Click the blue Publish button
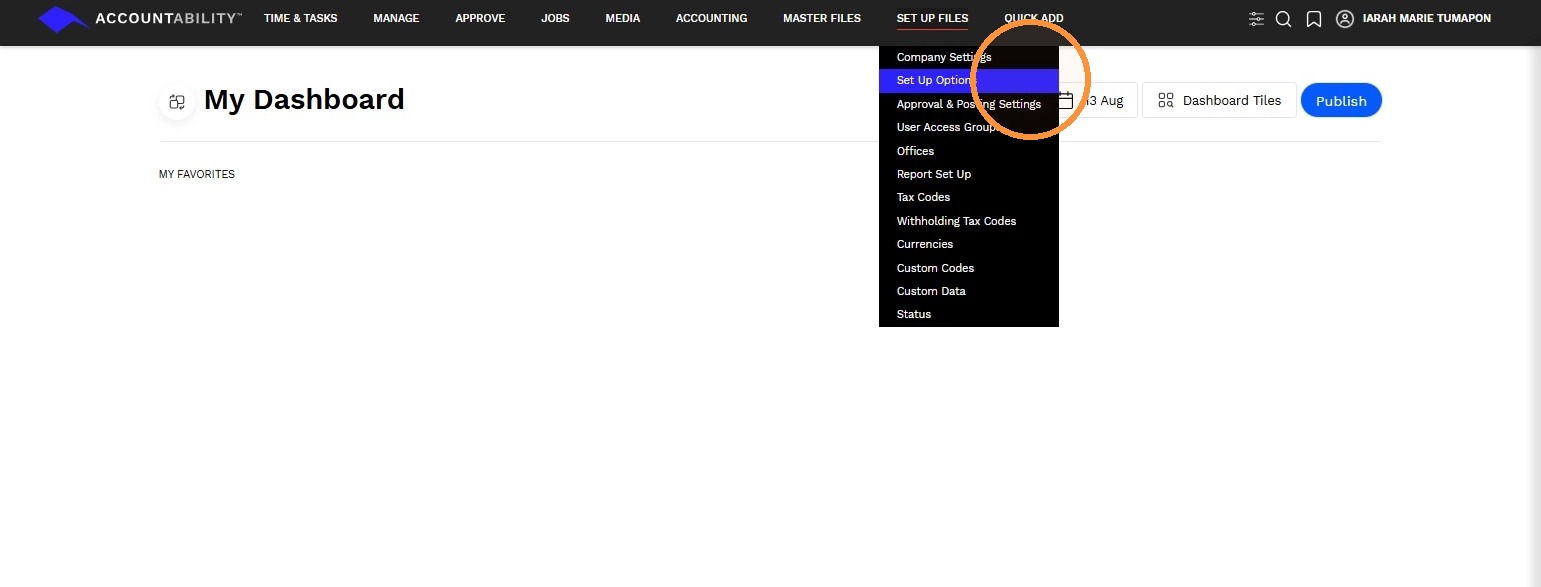 point(1341,100)
